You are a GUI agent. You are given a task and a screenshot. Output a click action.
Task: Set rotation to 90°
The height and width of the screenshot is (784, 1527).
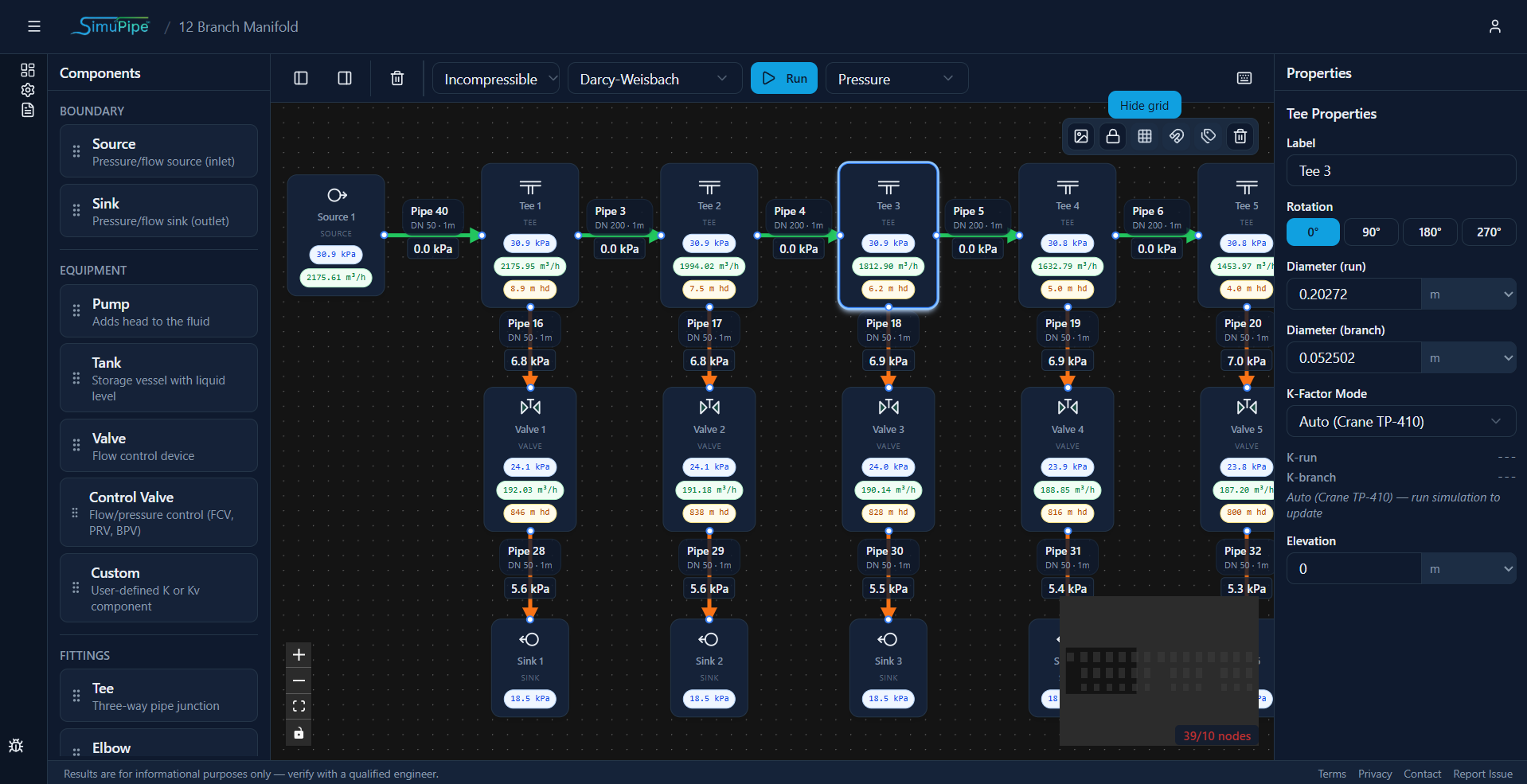tap(1371, 232)
